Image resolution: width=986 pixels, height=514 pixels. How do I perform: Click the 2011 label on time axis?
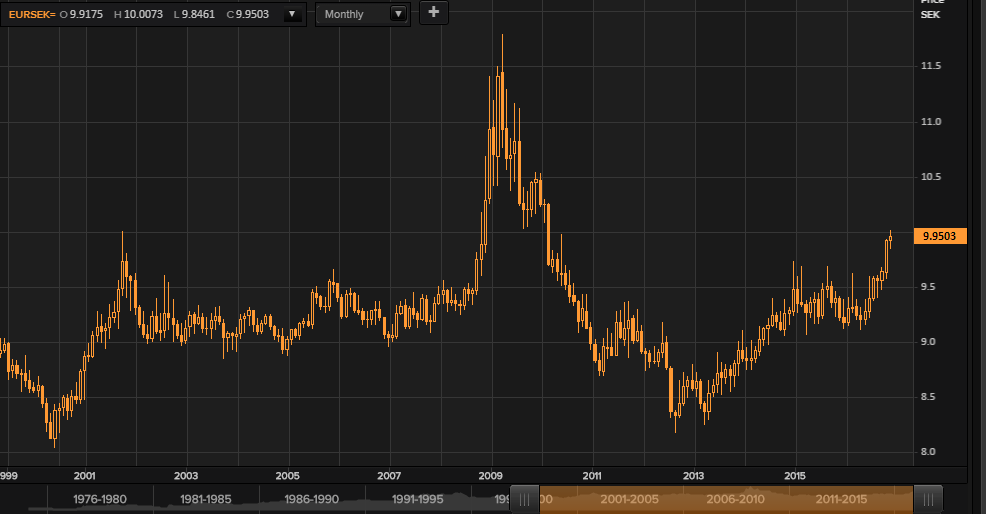click(592, 476)
